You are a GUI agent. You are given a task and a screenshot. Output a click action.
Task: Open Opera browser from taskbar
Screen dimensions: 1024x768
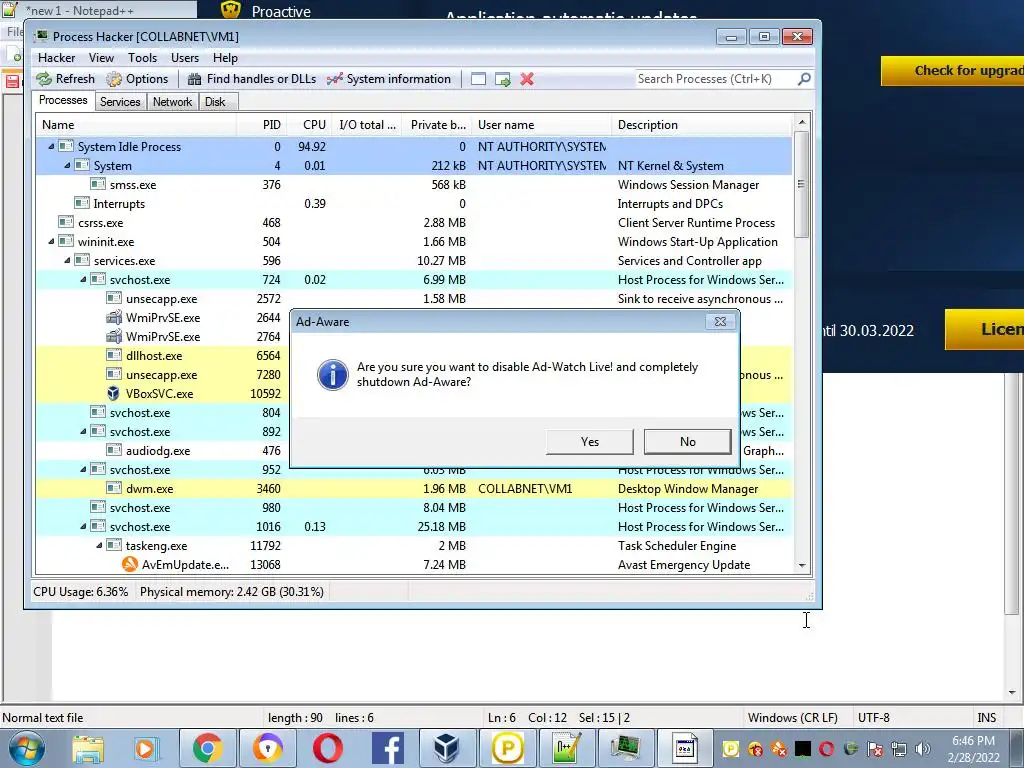pos(328,748)
